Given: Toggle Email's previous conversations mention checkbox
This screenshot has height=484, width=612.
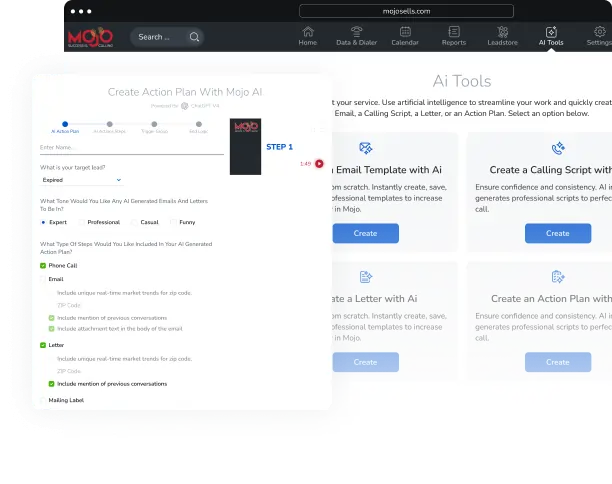Looking at the screenshot, I should (x=51, y=318).
